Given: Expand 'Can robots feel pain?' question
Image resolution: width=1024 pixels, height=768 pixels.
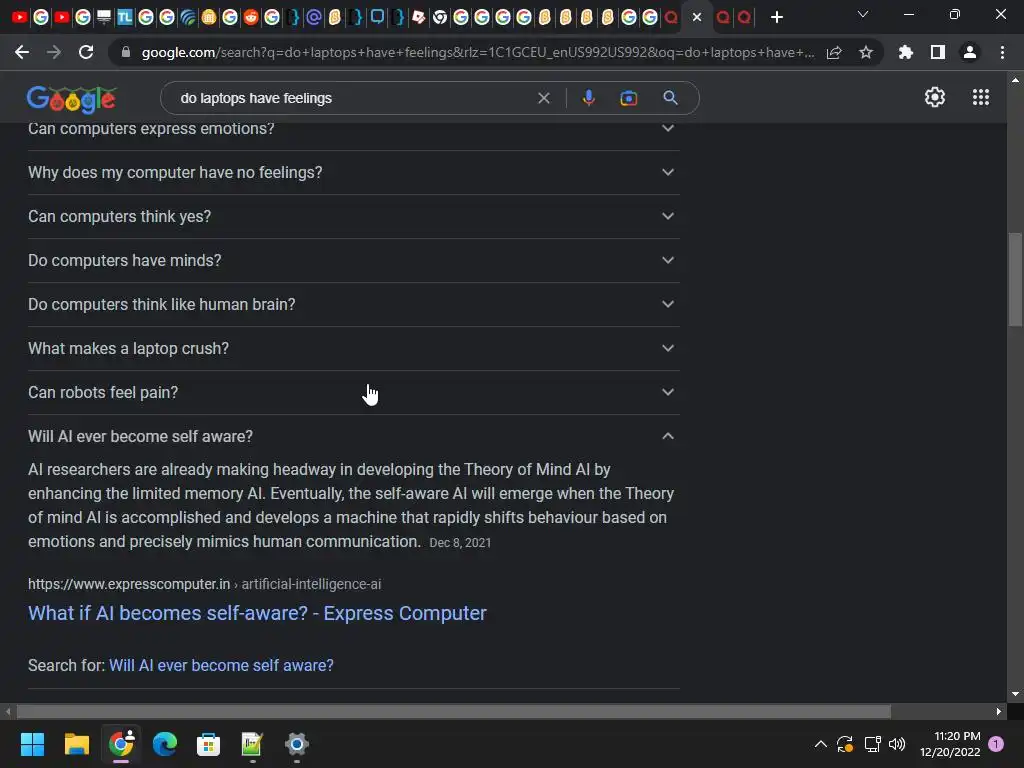Looking at the screenshot, I should (x=353, y=392).
